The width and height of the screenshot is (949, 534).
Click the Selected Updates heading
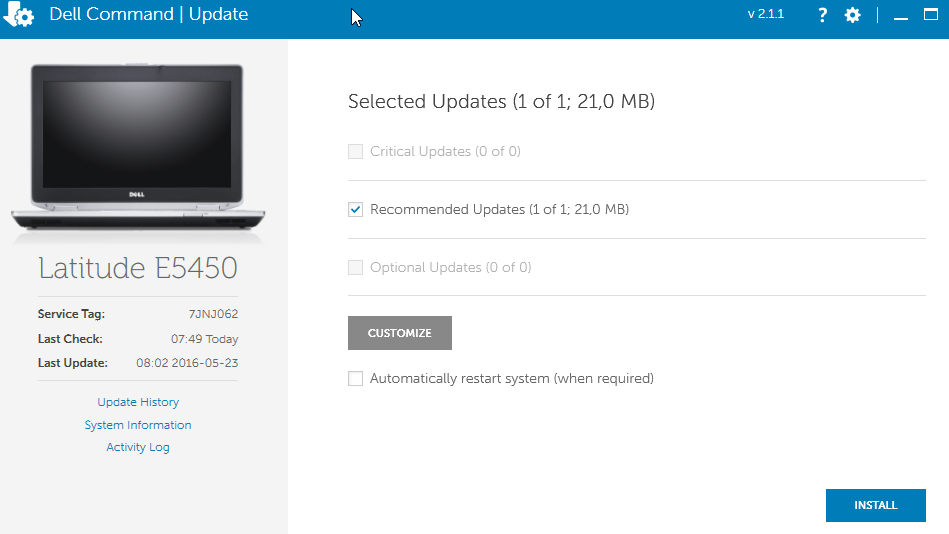click(x=501, y=101)
